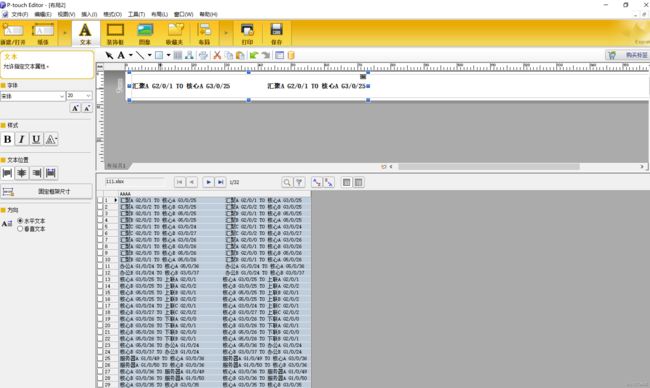Click the Copy icon in toolbar
The width and height of the screenshot is (650, 388).
[x=228, y=55]
